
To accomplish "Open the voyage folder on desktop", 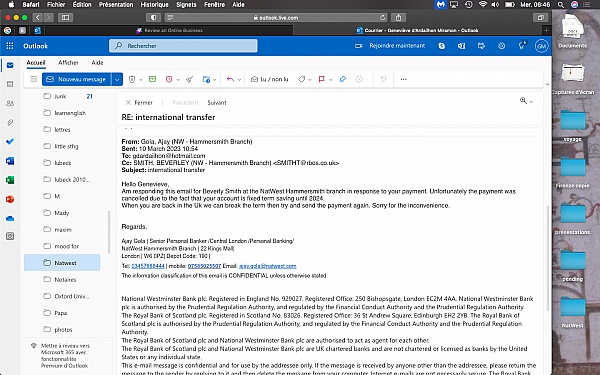I will point(573,126).
